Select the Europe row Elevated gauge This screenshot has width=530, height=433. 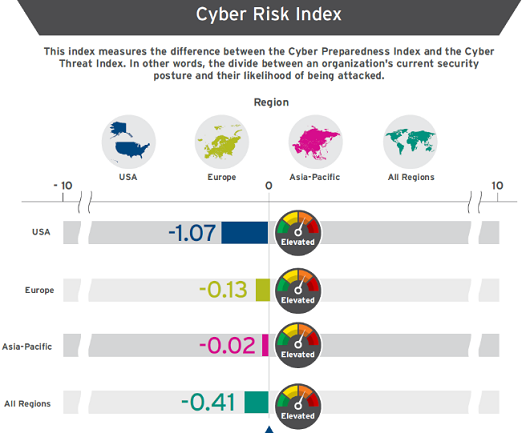(298, 291)
